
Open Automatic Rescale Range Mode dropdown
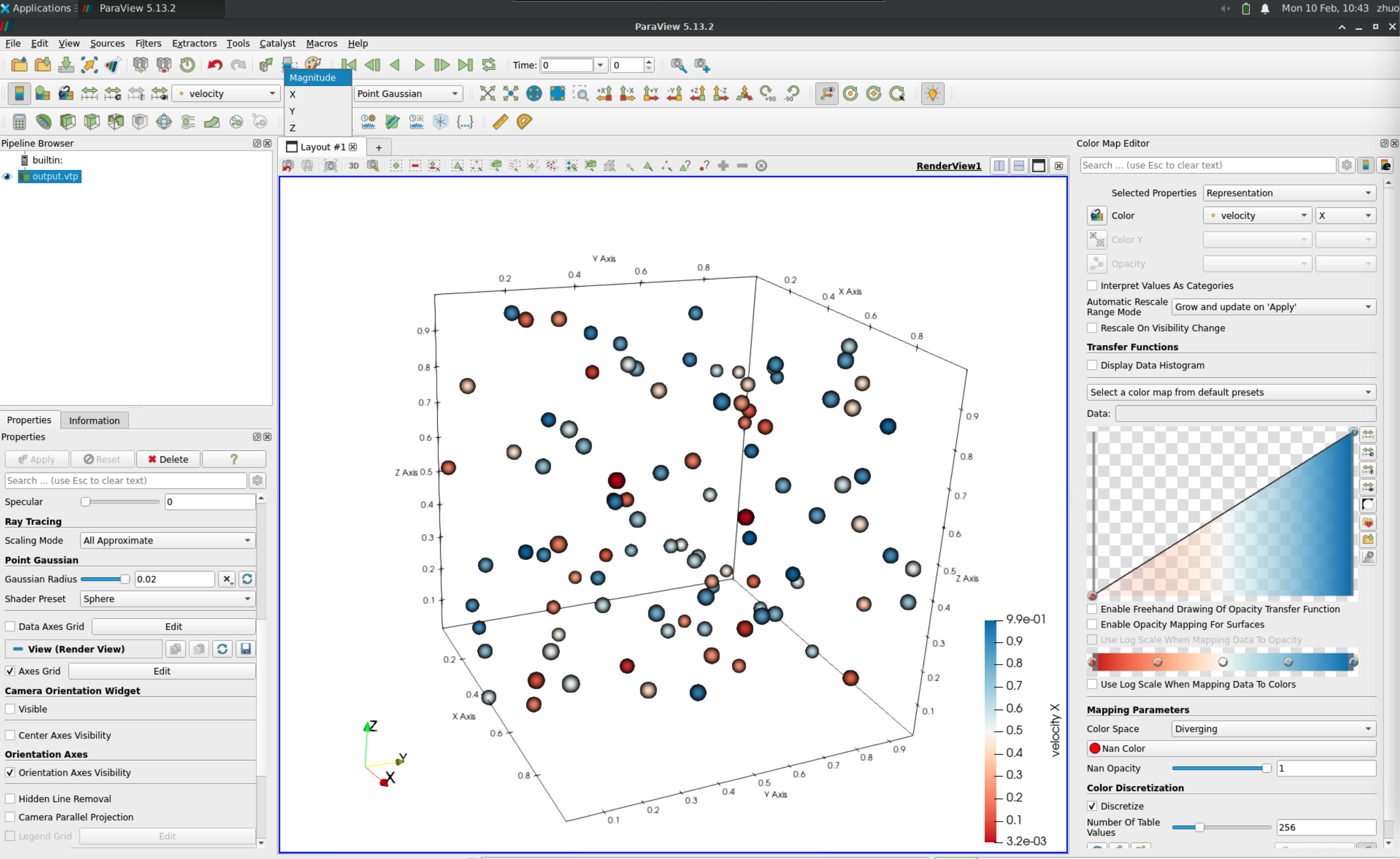[x=1274, y=307]
